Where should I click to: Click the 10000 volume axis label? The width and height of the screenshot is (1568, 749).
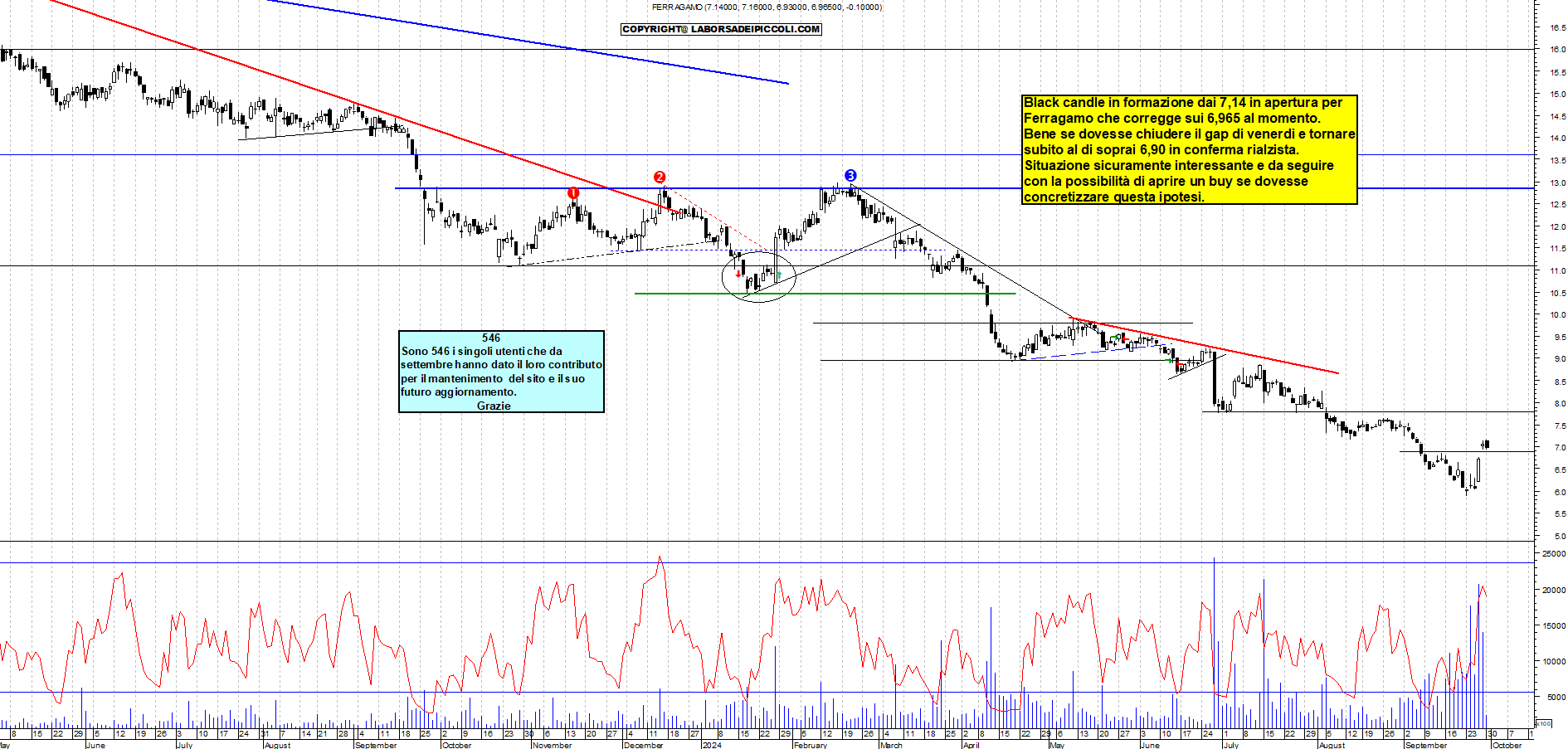(x=1554, y=662)
